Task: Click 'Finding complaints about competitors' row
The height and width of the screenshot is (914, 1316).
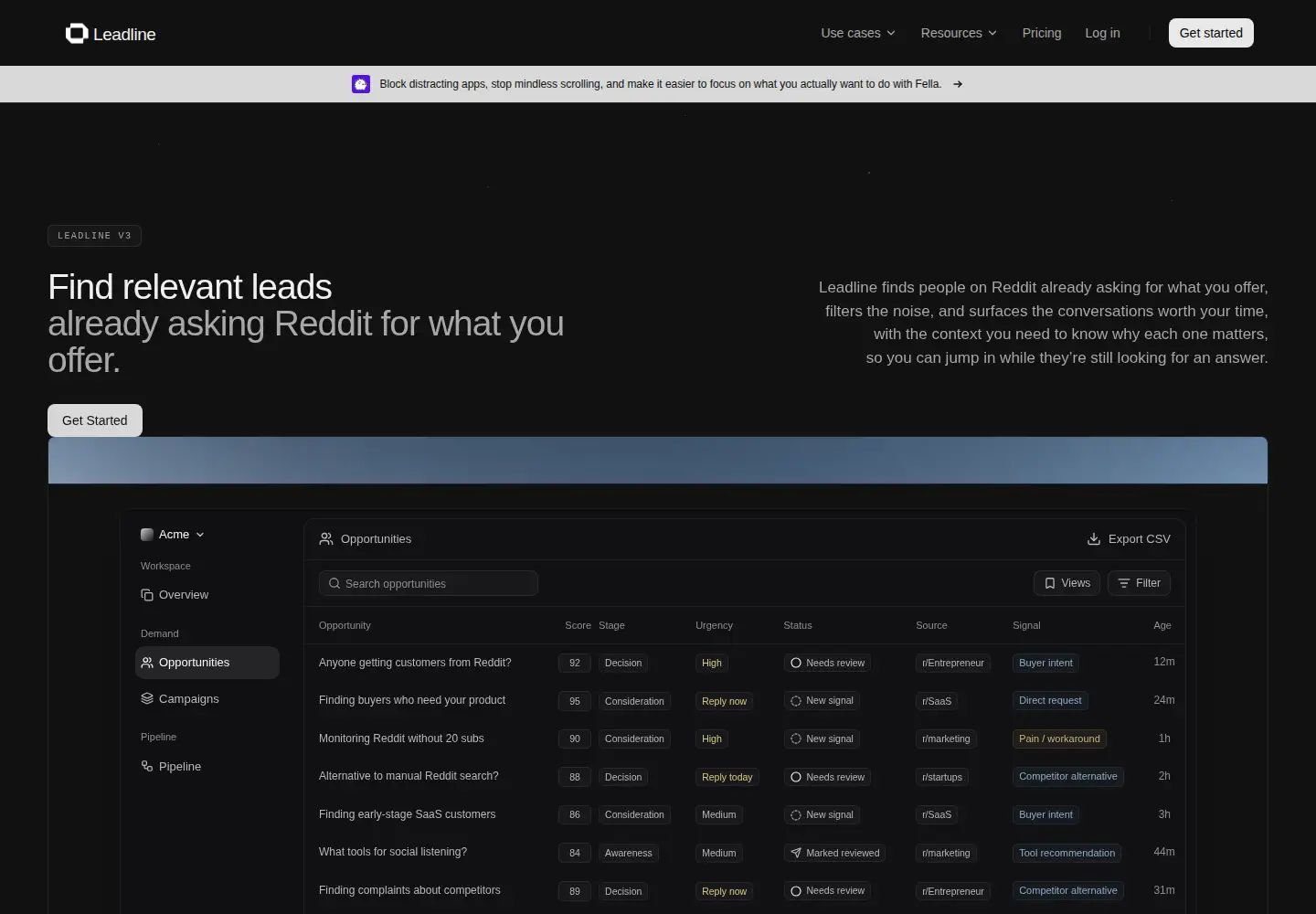Action: tap(746, 890)
